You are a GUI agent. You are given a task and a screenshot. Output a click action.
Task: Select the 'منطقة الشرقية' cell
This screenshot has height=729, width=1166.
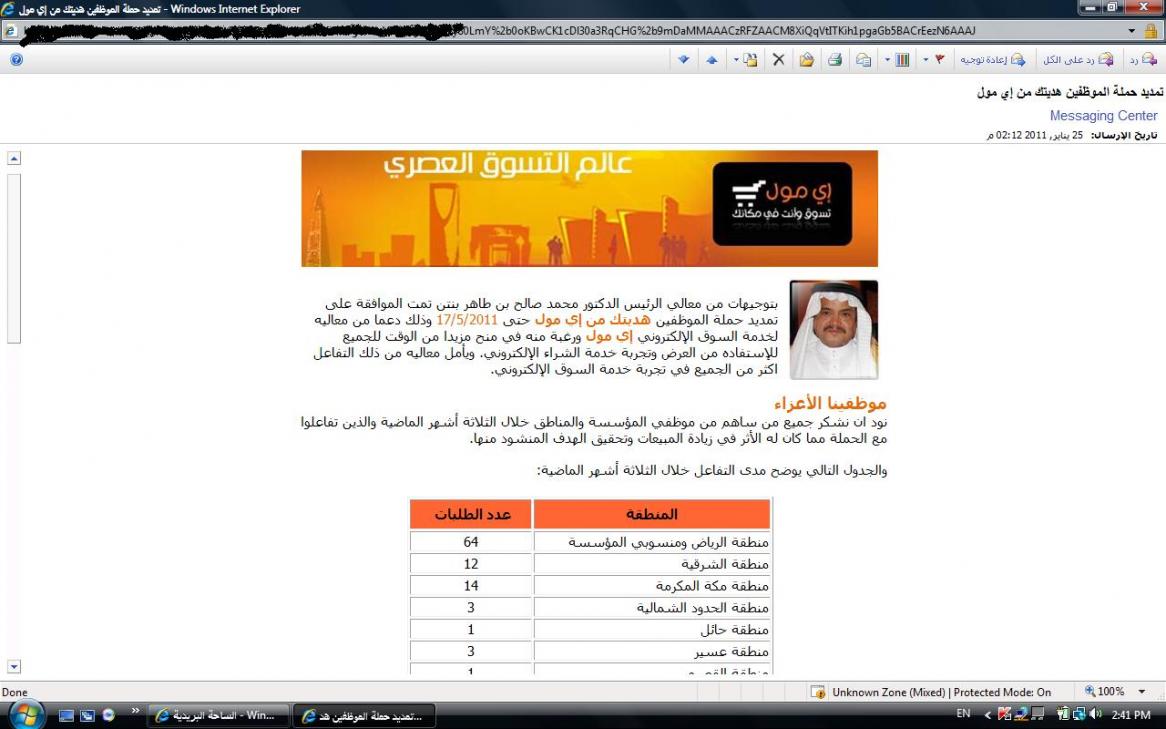(x=652, y=564)
